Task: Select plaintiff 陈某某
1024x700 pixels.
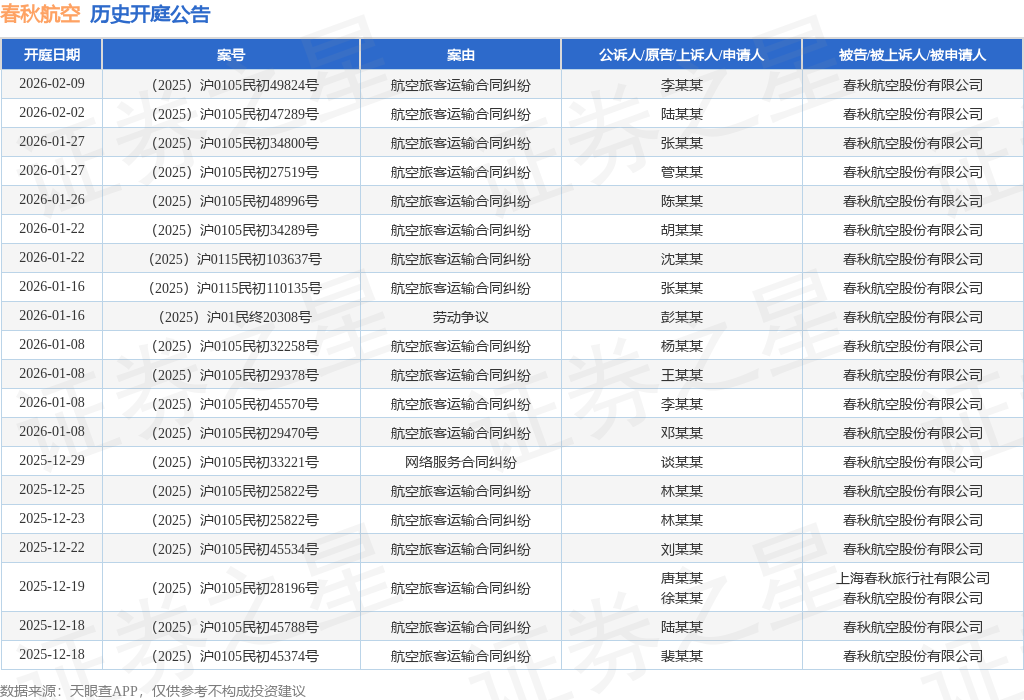Action: pyautogui.click(x=681, y=201)
